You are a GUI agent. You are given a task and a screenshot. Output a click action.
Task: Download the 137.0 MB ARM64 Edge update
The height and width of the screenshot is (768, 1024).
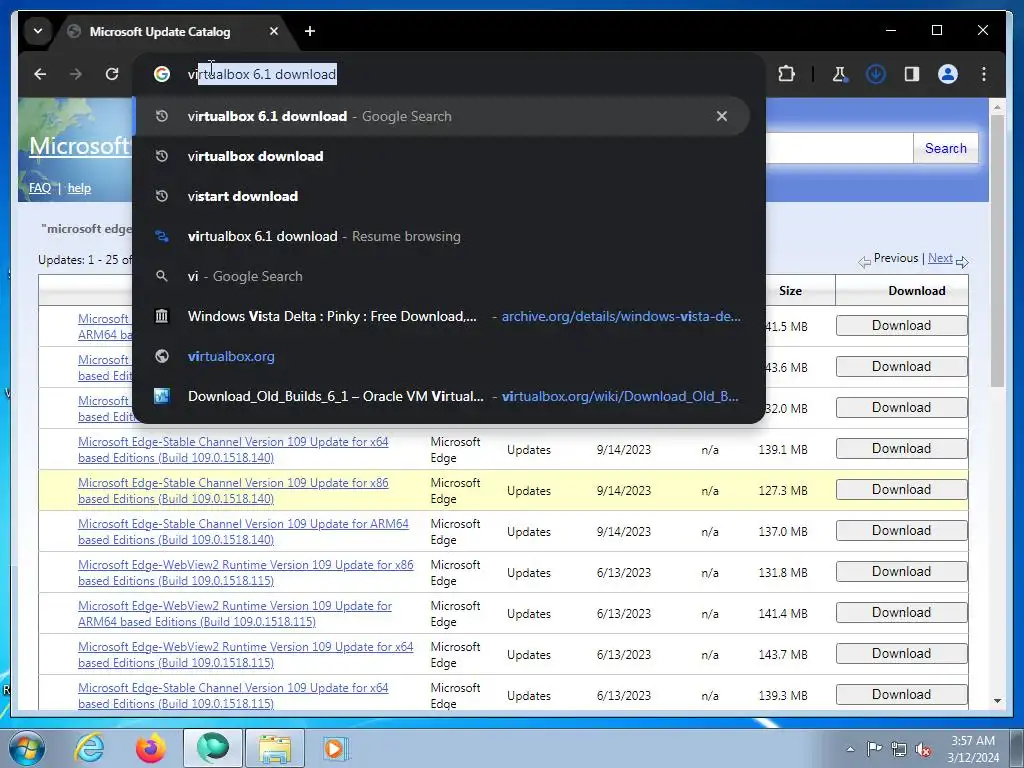tap(901, 531)
